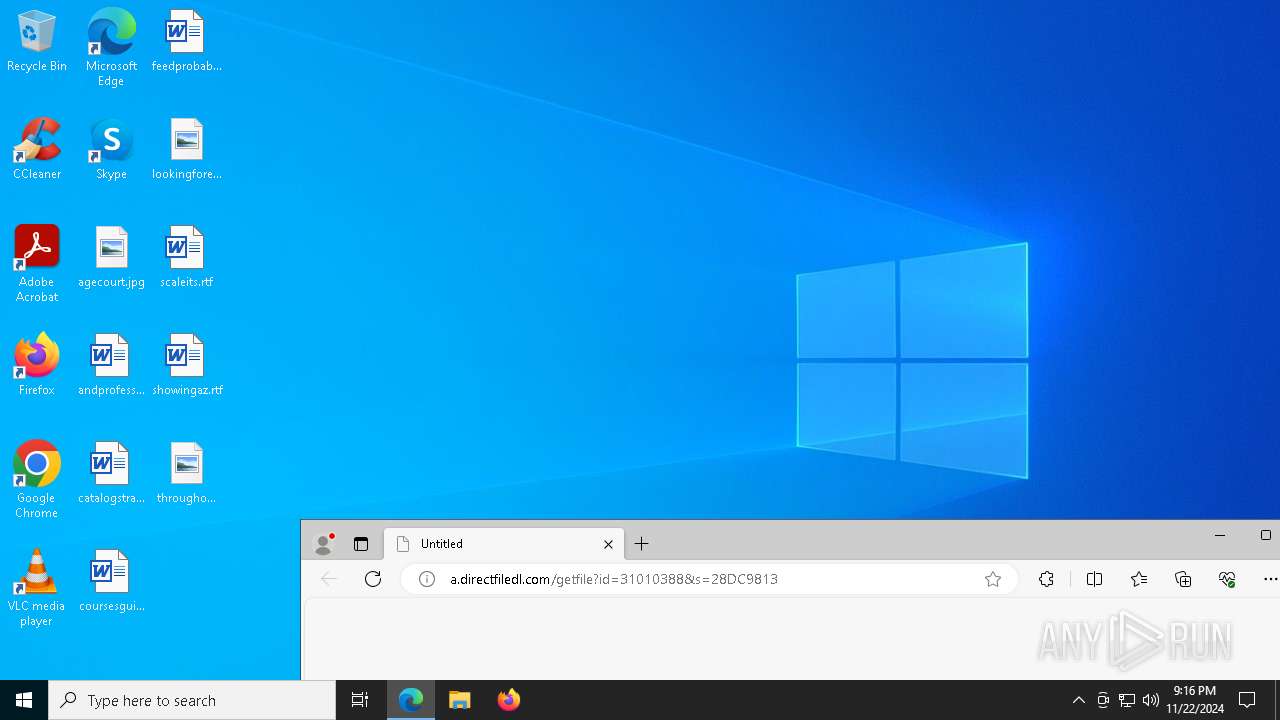Open volume control tray icon
This screenshot has width=1280, height=720.
[x=1151, y=700]
